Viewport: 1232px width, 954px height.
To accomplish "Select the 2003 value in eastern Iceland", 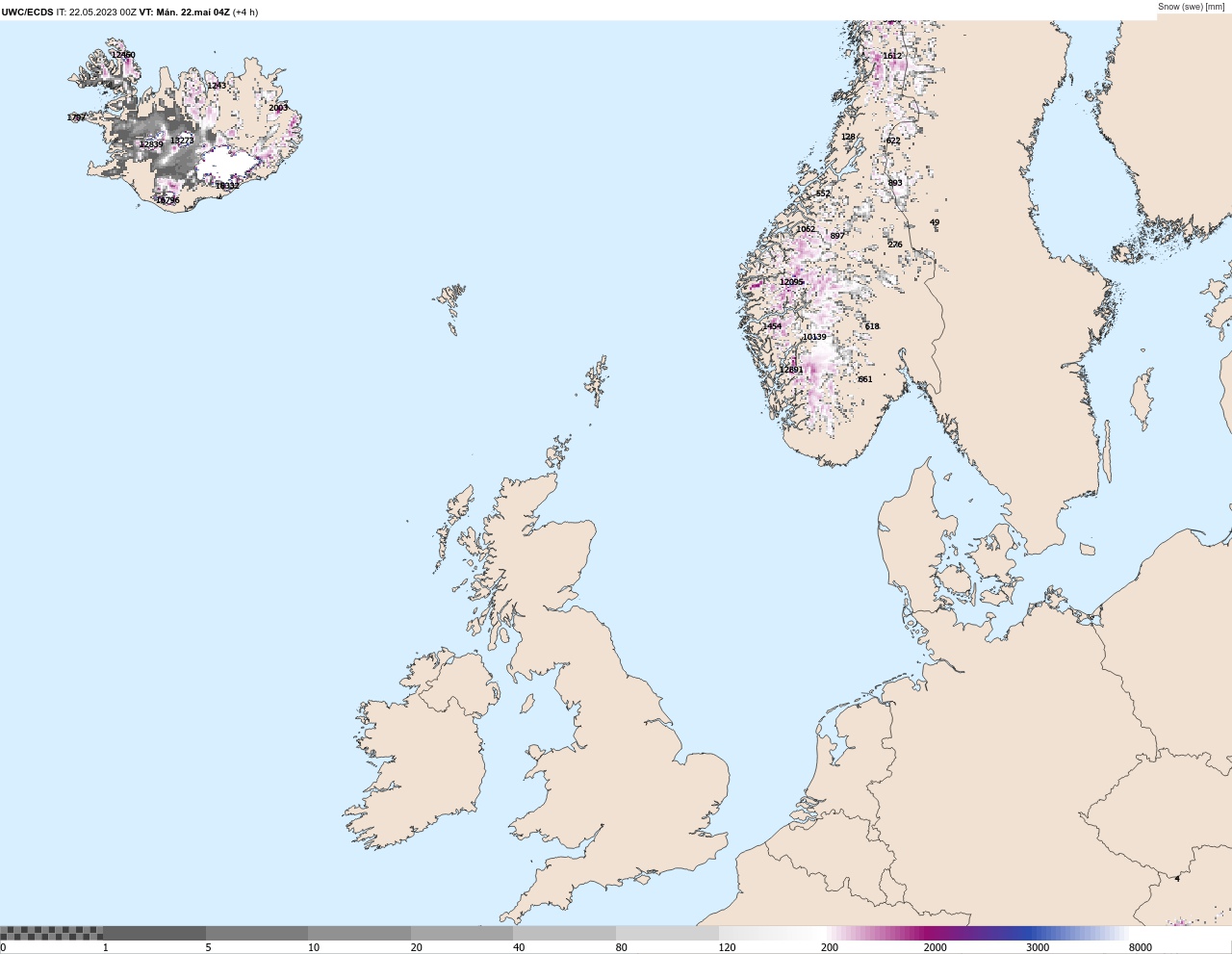I will [278, 108].
